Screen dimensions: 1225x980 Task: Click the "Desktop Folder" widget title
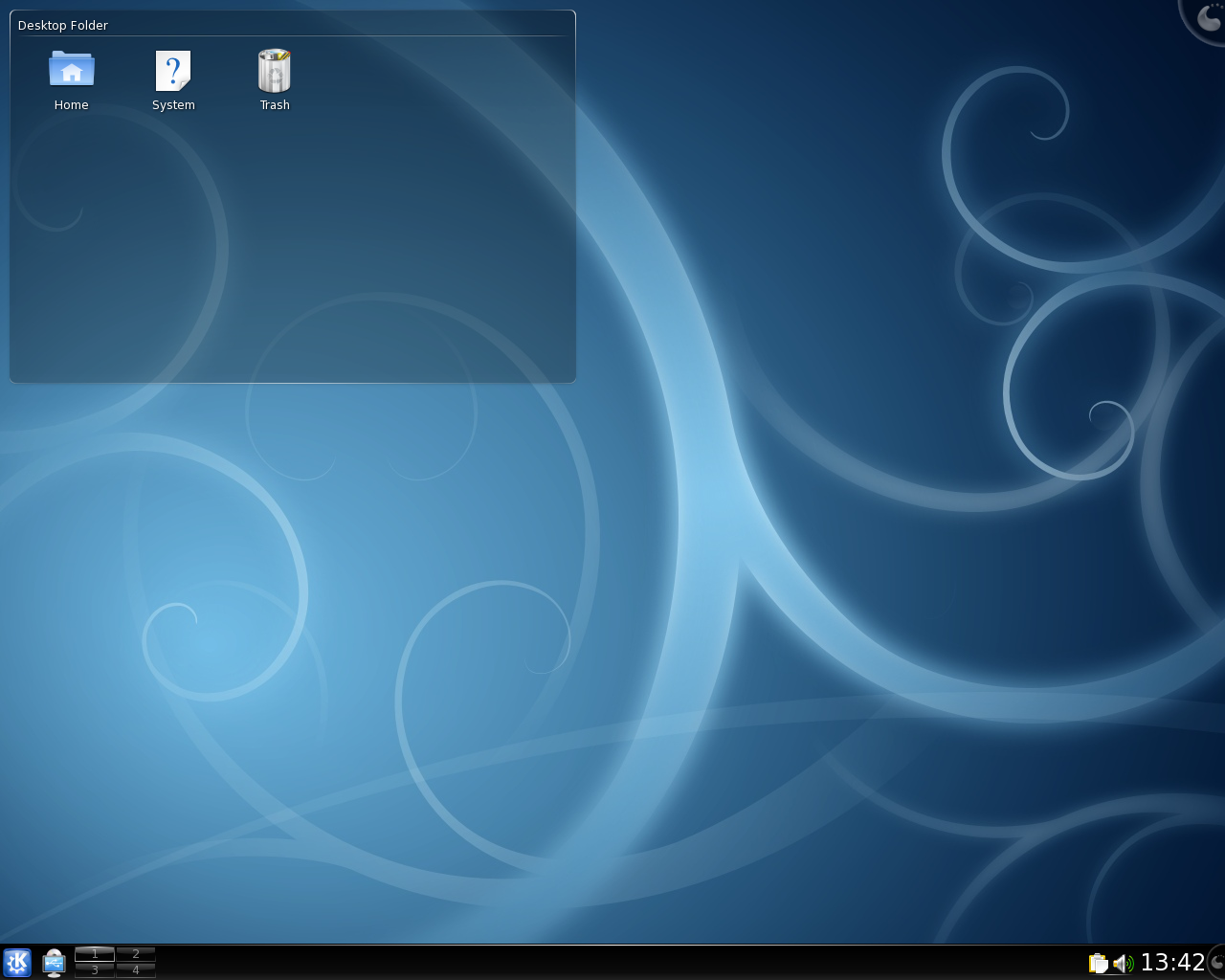coord(63,25)
